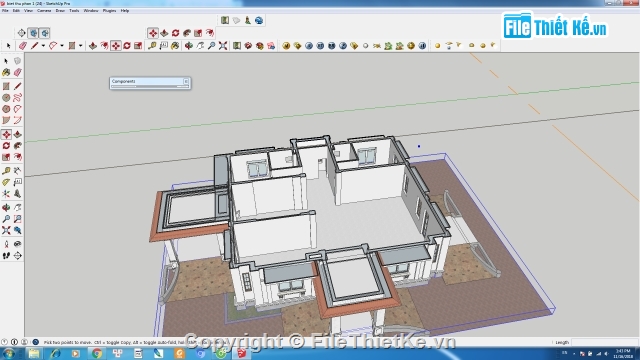This screenshot has height=360, width=640.
Task: Select the Position Camera tool
Action: click(x=6, y=244)
